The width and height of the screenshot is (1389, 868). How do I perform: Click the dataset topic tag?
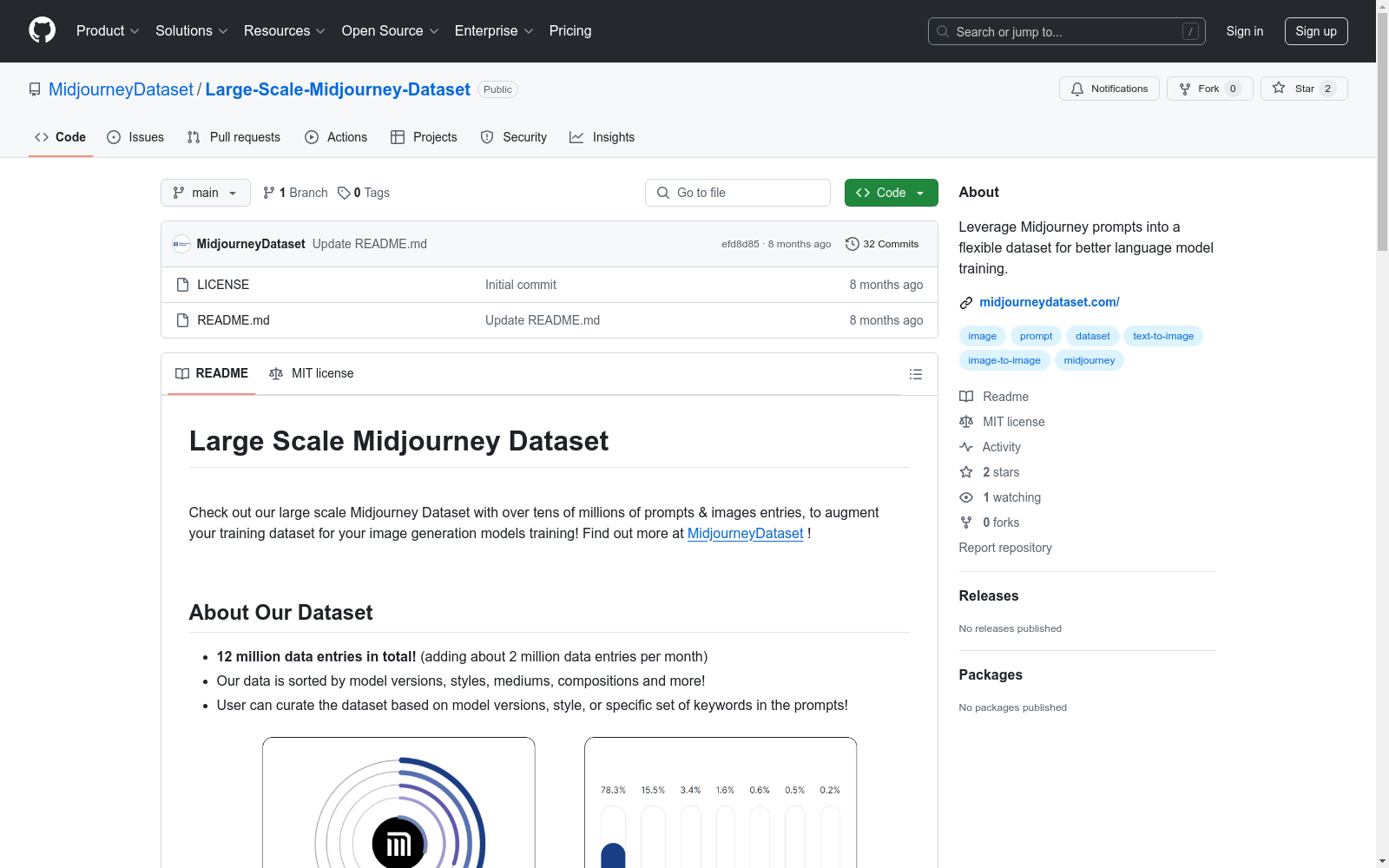1093,336
